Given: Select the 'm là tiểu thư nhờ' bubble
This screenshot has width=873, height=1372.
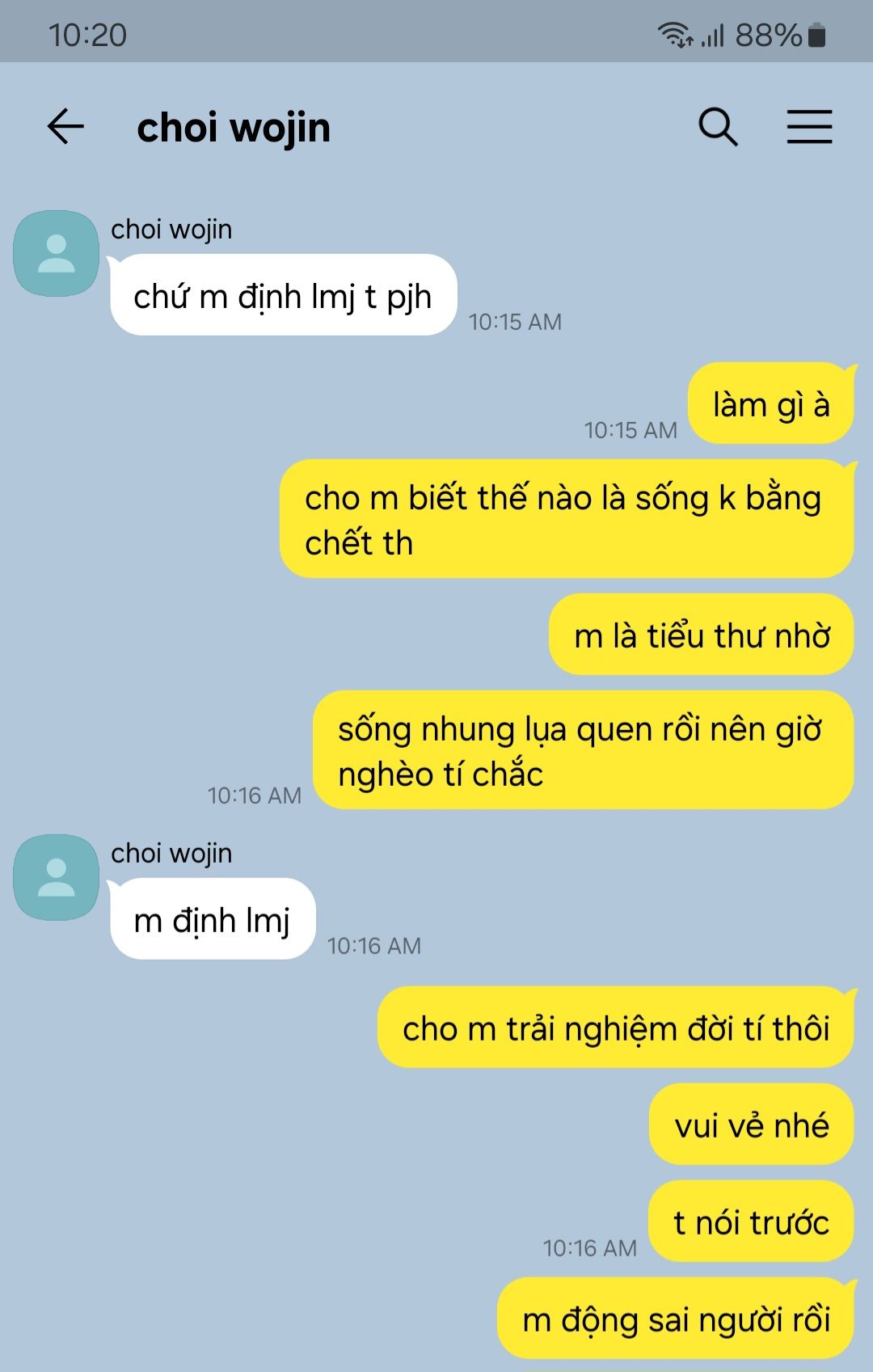Looking at the screenshot, I should (702, 635).
